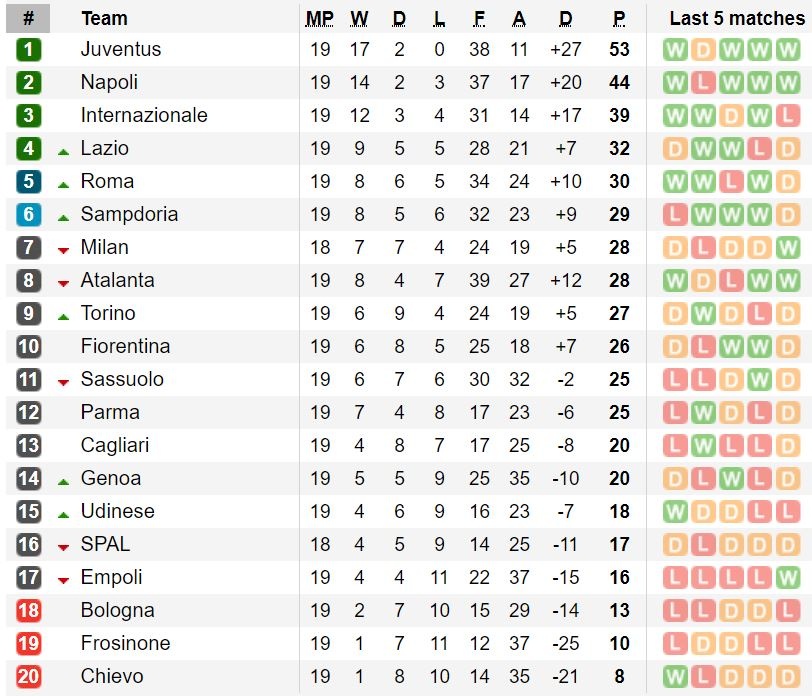This screenshot has width=812, height=696.
Task: Click Atalanta's +12 goal difference value
Action: tap(566, 280)
